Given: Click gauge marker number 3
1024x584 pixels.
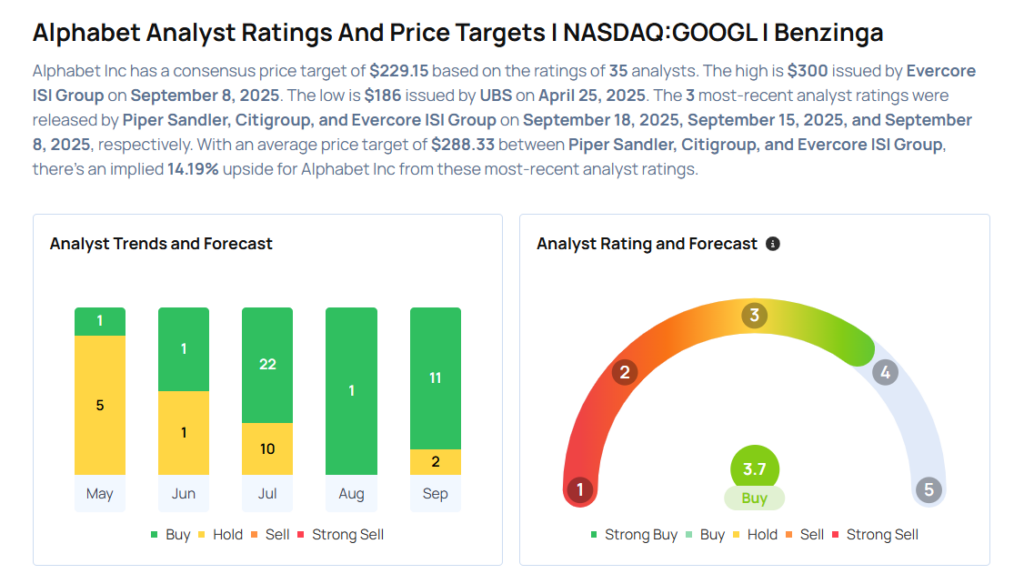Looking at the screenshot, I should pyautogui.click(x=754, y=316).
